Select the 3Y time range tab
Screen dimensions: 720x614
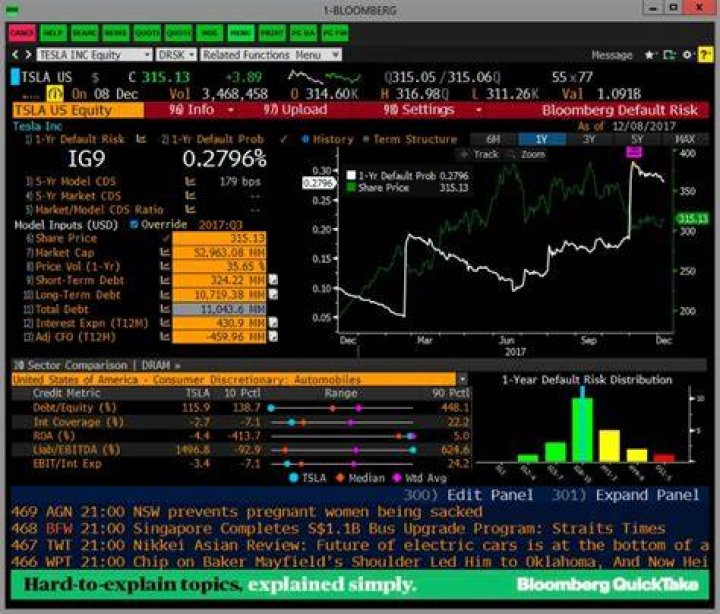pyautogui.click(x=589, y=139)
